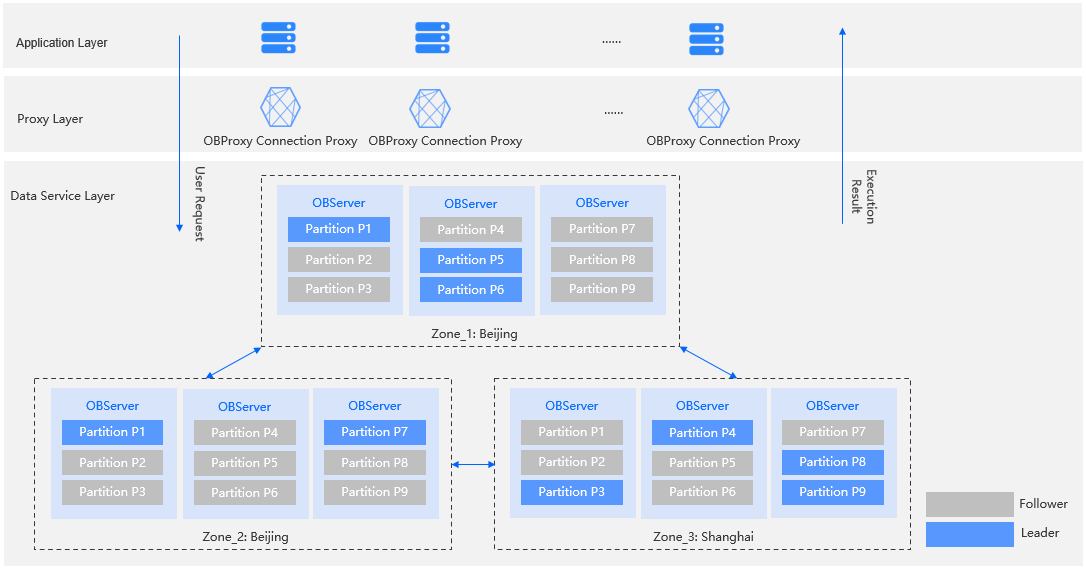Select Partition P9 in Zone_1: Beijing

(x=602, y=289)
